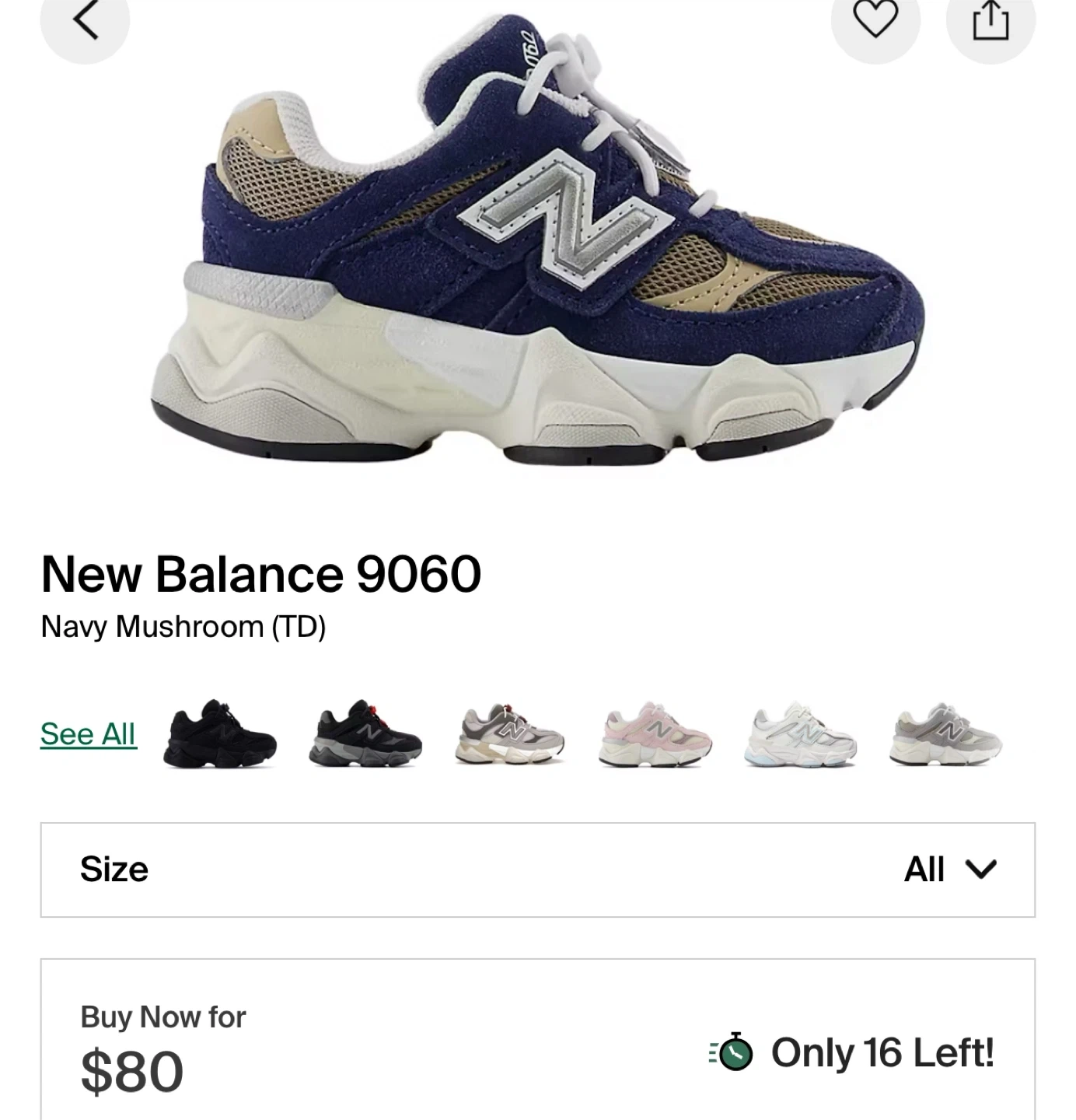
Task: Tap the green stopwatch icon
Action: (732, 1052)
